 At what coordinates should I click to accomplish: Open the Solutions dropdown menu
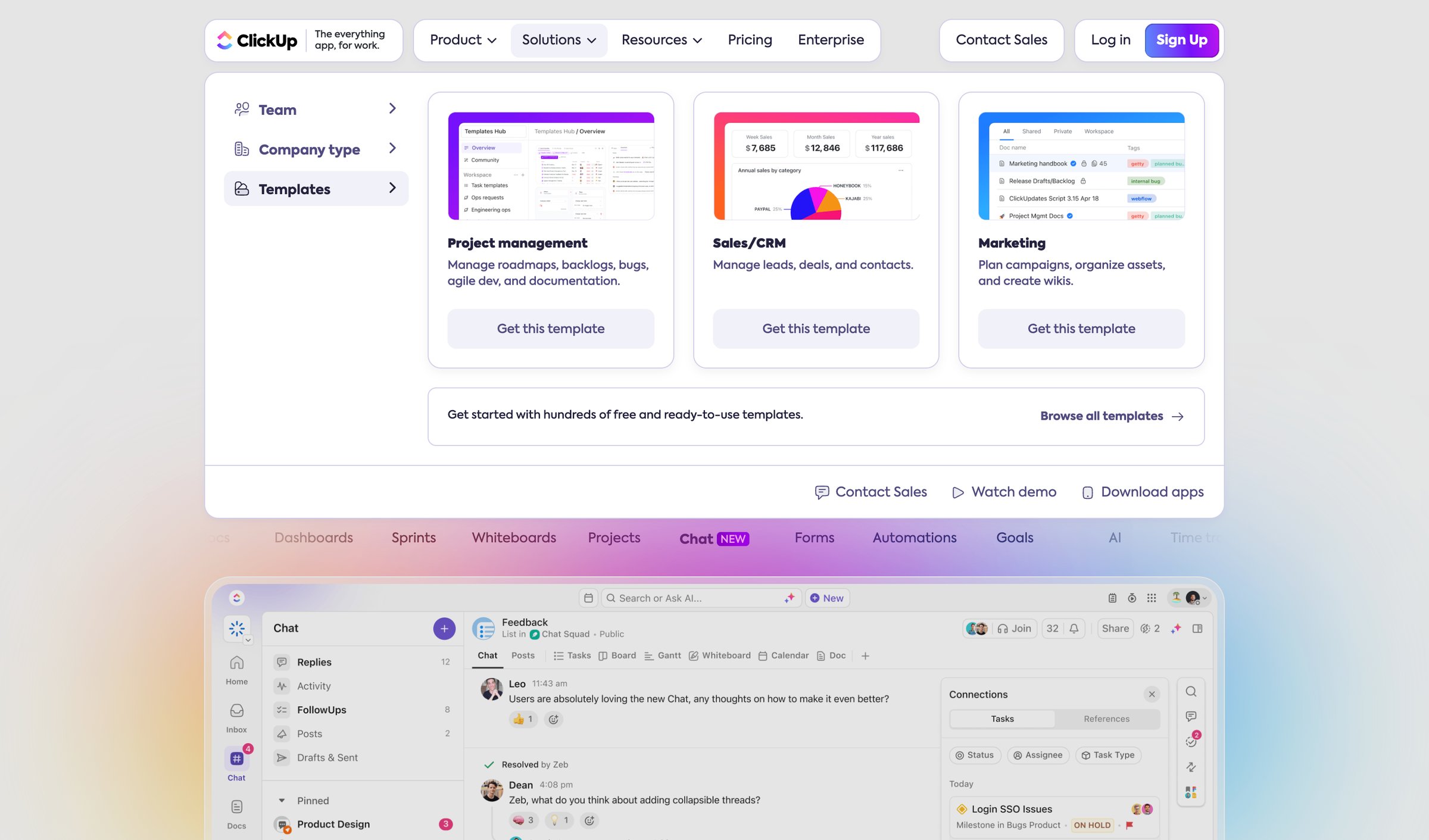[559, 40]
